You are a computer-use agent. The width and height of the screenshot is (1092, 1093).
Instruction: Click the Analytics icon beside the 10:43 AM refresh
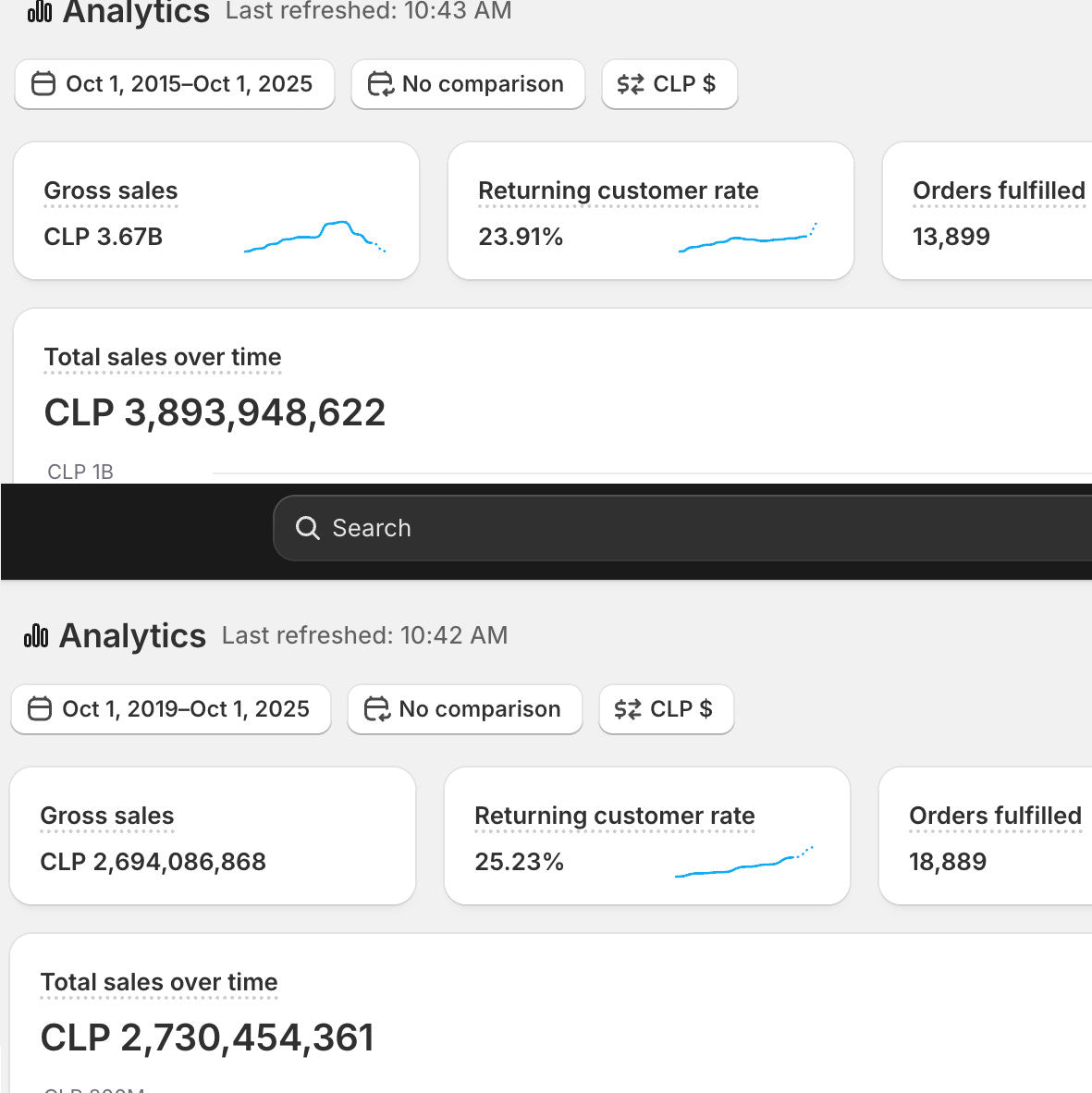40,11
